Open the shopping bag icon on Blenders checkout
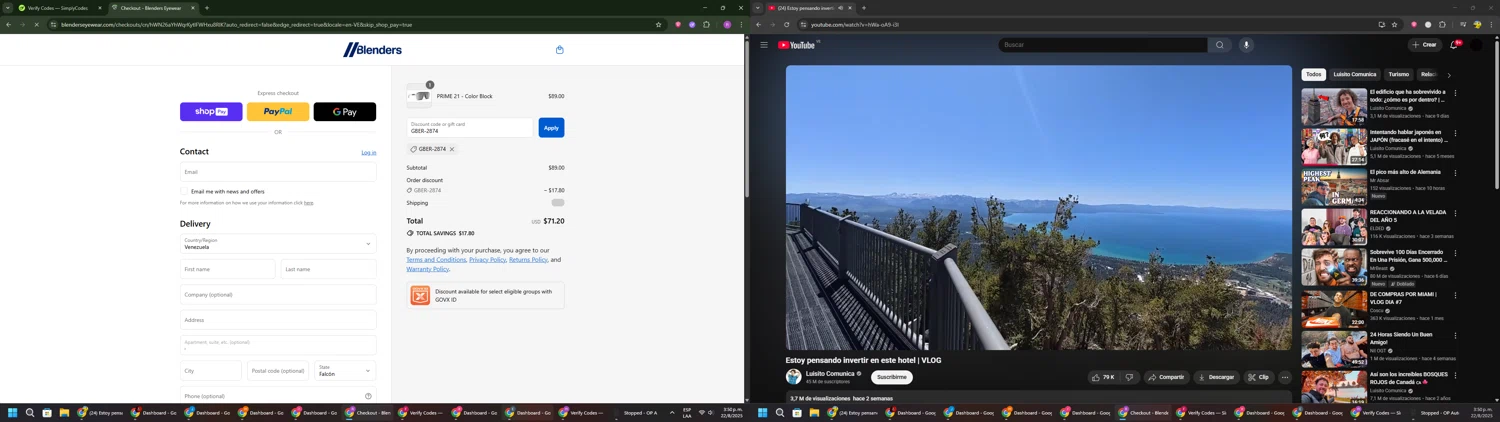The image size is (1500, 422). point(560,50)
